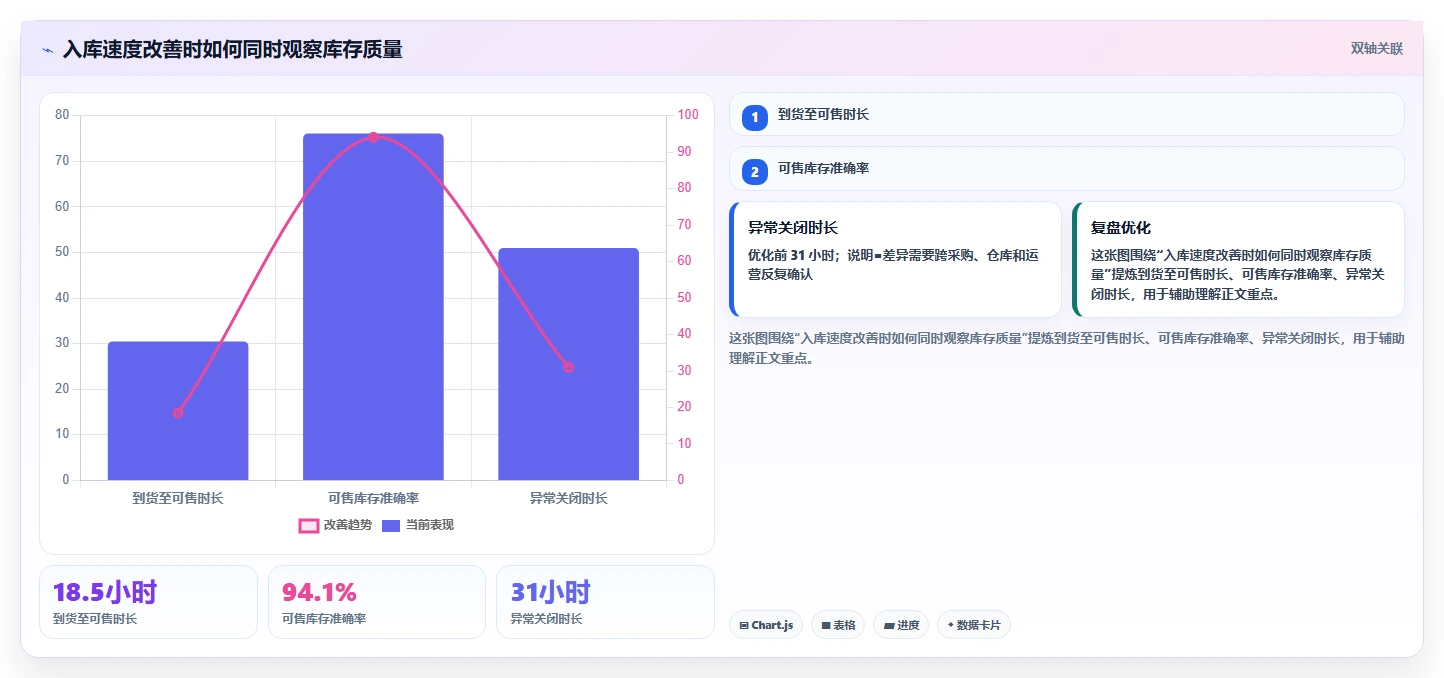Toggle the 改善趋势 legend swatch

tap(309, 525)
